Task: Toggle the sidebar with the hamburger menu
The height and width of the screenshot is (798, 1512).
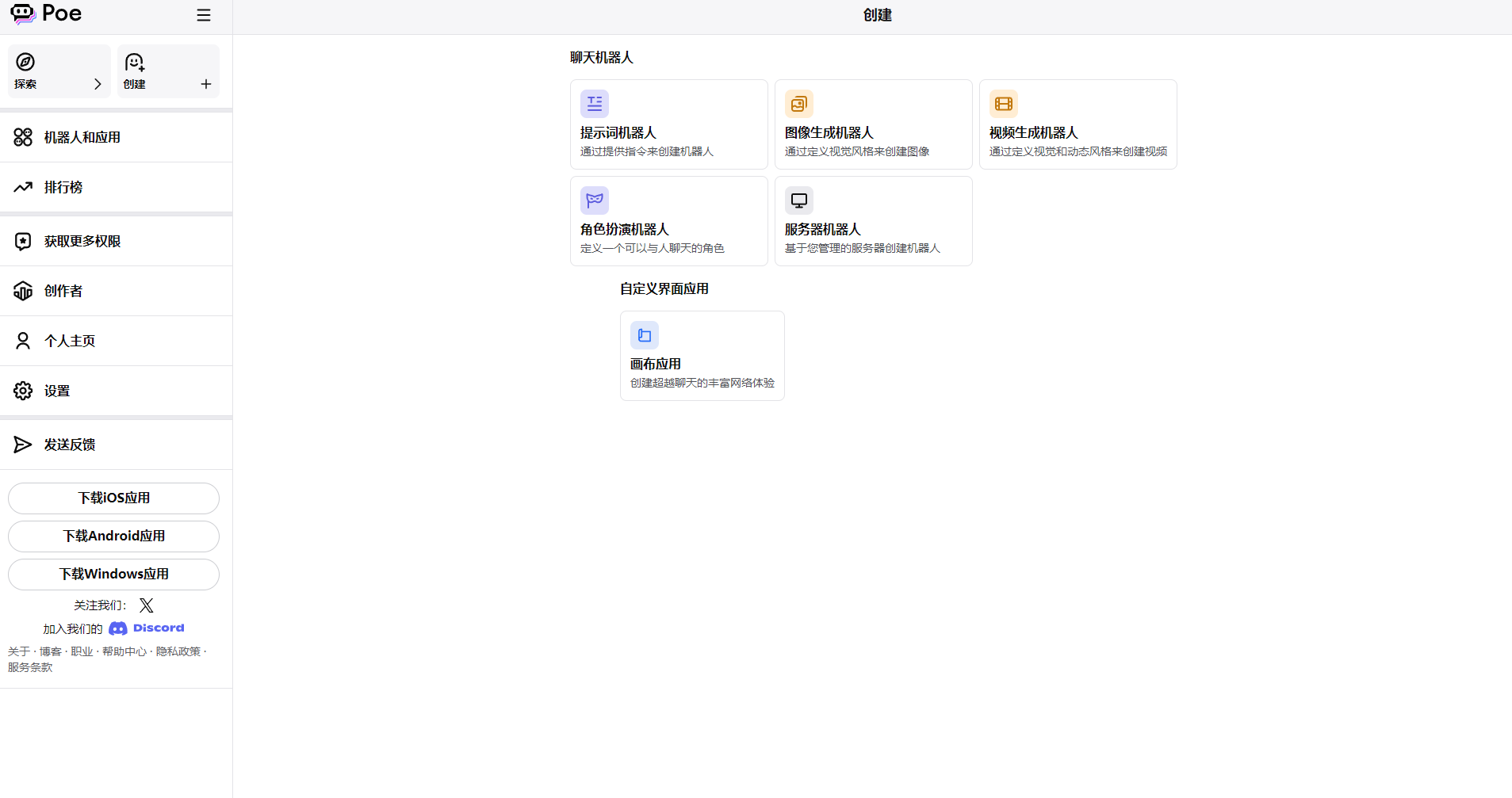Action: 203,14
